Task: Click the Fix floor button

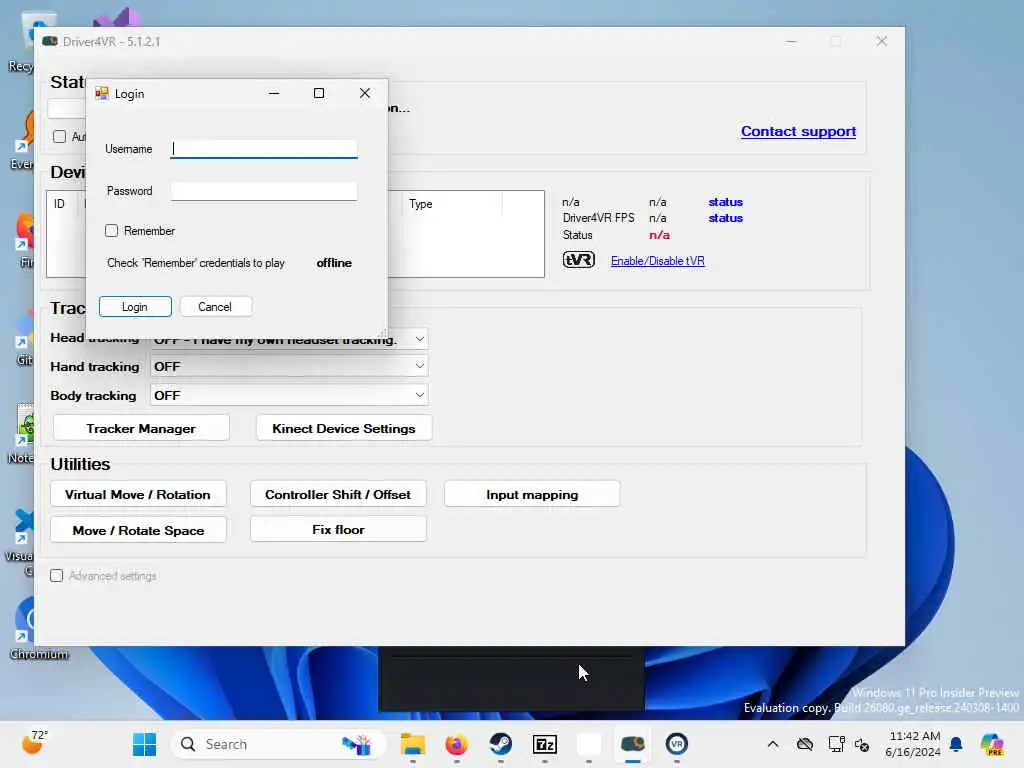Action: [338, 530]
